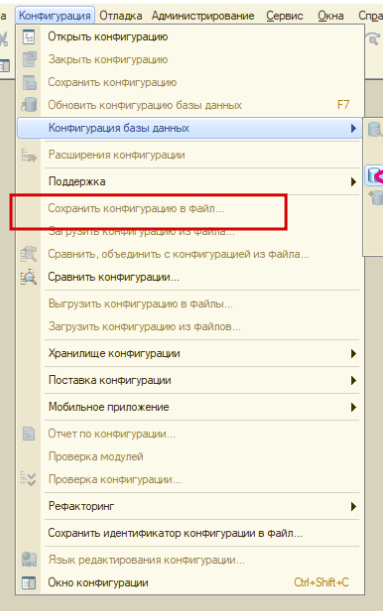Screen dimensions: 383x611
Task: Select Язык редактирования конфигурации... entry
Action: [x=190, y=560]
